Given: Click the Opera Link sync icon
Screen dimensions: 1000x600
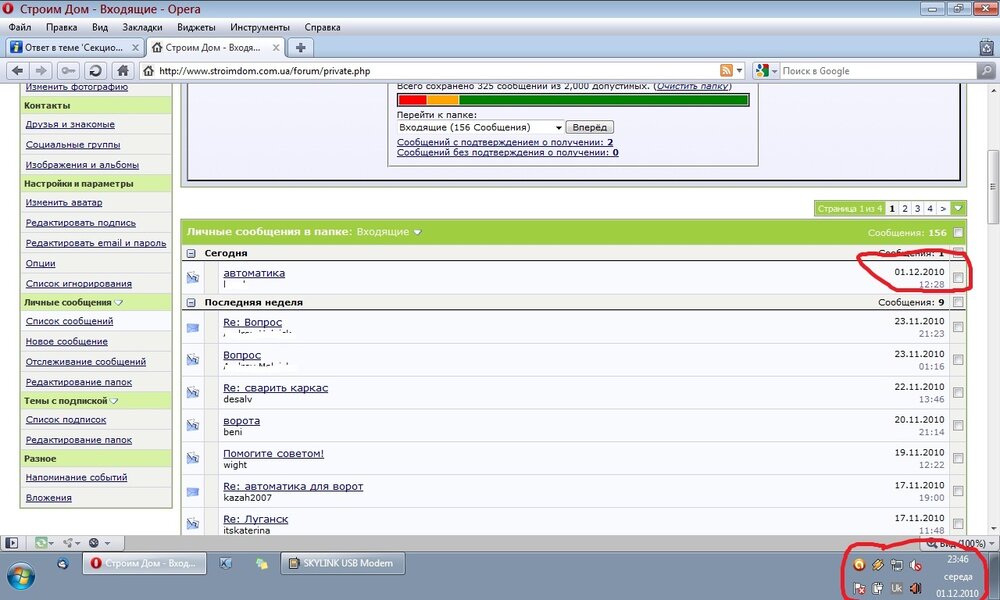Looking at the screenshot, I should click(x=43, y=543).
